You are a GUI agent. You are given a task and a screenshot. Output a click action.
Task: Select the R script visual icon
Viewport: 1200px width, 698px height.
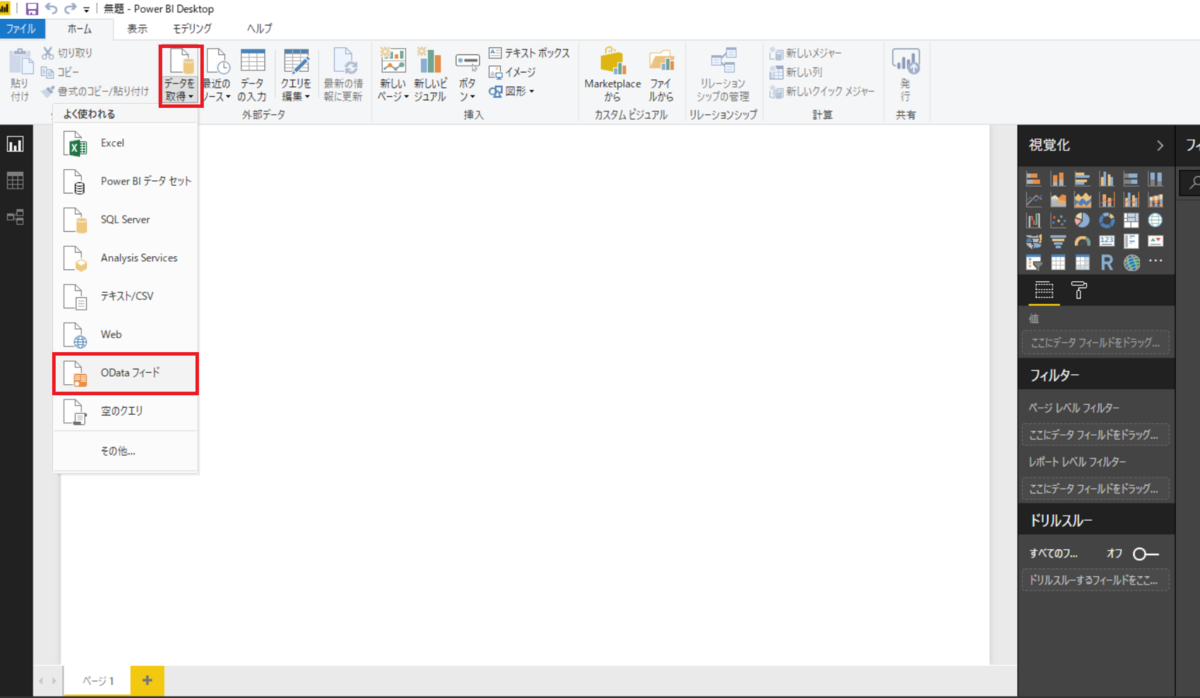[x=1106, y=262]
